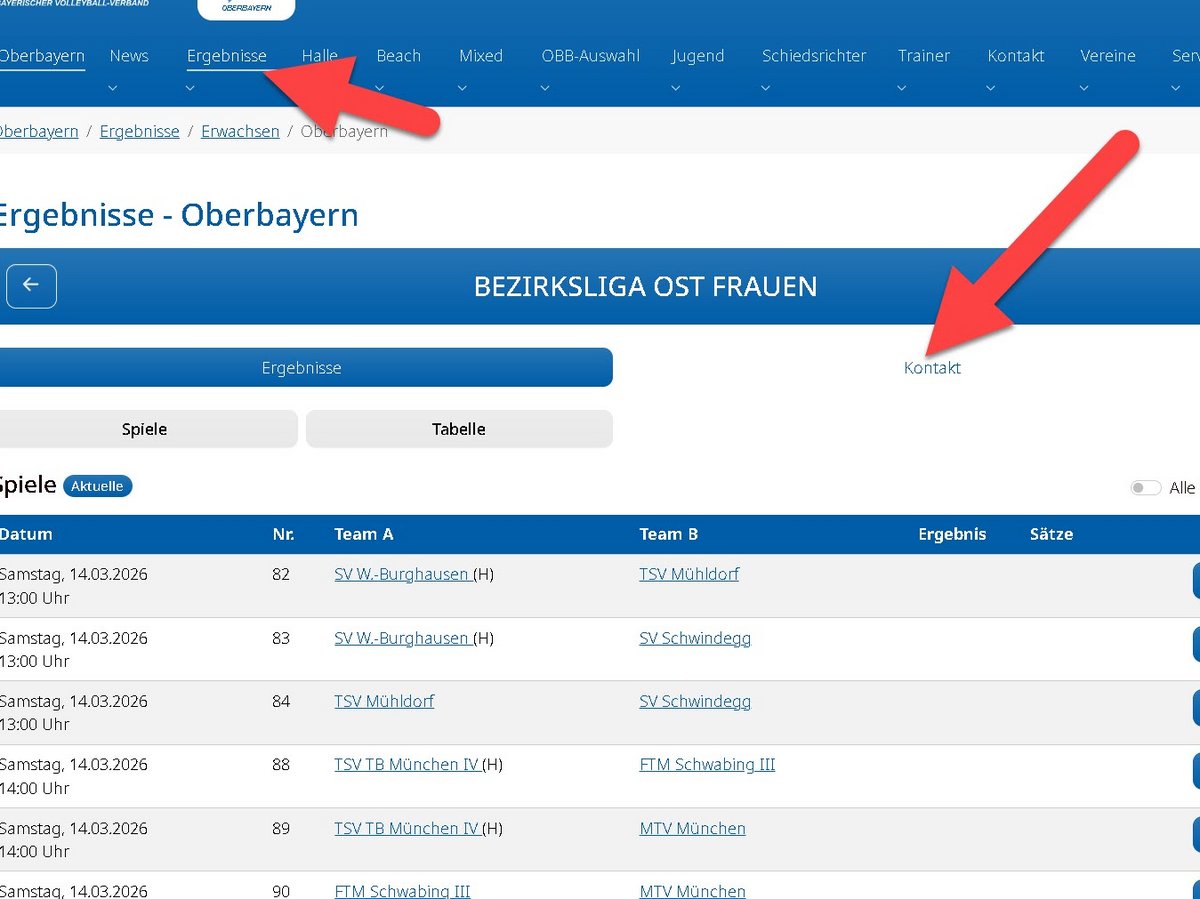Expand the chevron beneath Trainer
Image resolution: width=1200 pixels, height=899 pixels.
[902, 88]
